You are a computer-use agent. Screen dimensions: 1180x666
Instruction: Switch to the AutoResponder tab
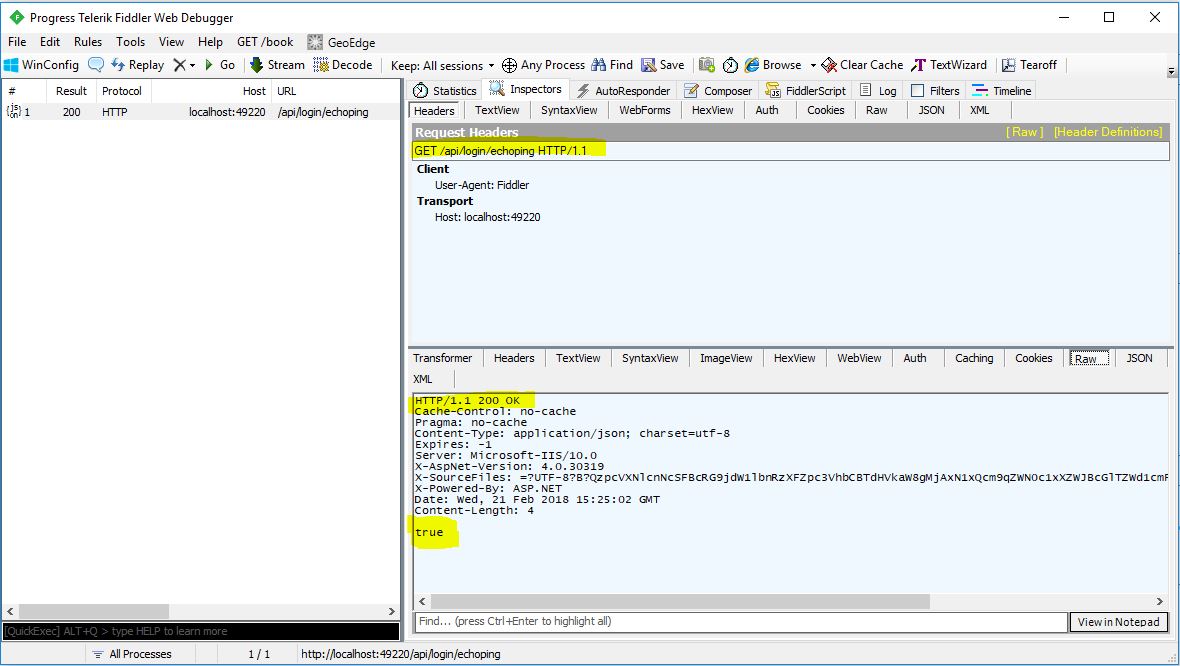tap(623, 90)
